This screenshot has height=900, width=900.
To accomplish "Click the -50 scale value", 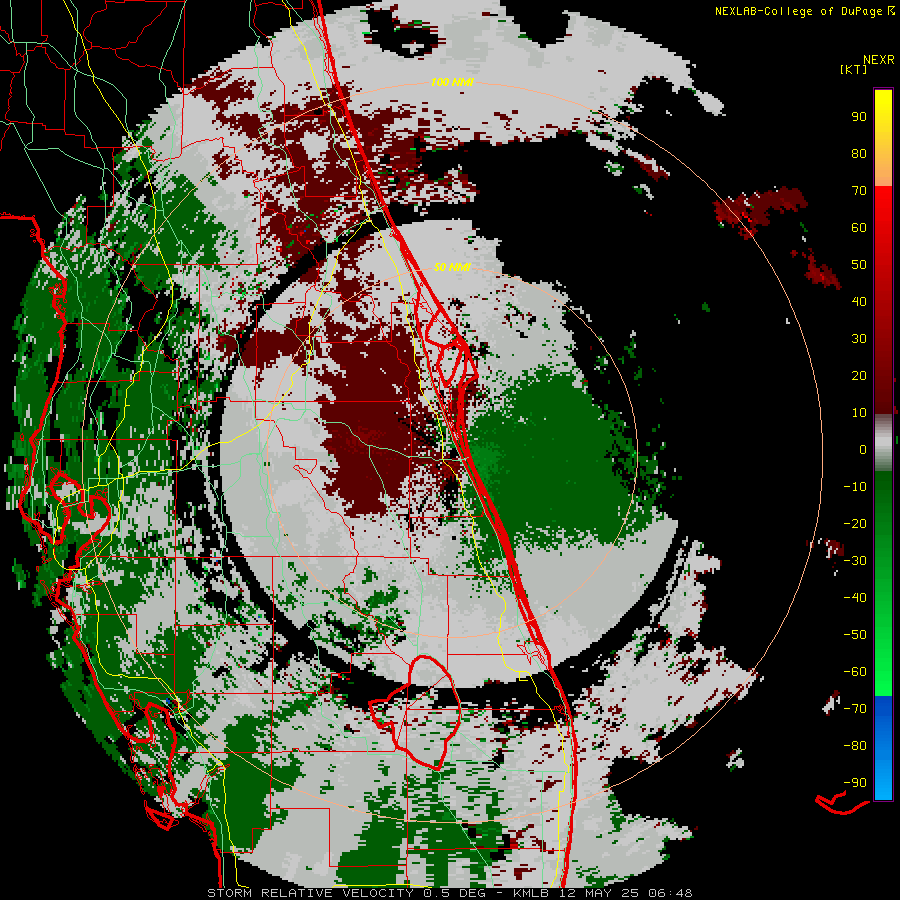I will (x=855, y=635).
